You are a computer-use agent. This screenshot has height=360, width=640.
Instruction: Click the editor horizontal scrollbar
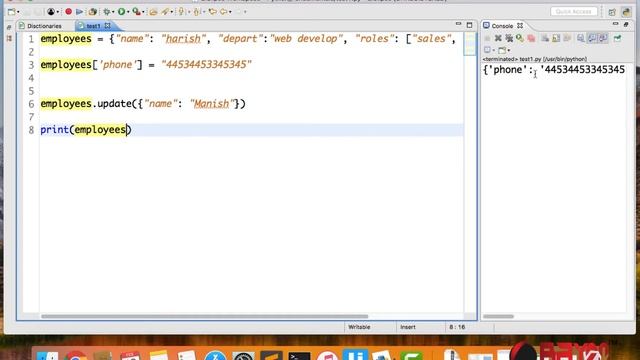click(x=204, y=316)
